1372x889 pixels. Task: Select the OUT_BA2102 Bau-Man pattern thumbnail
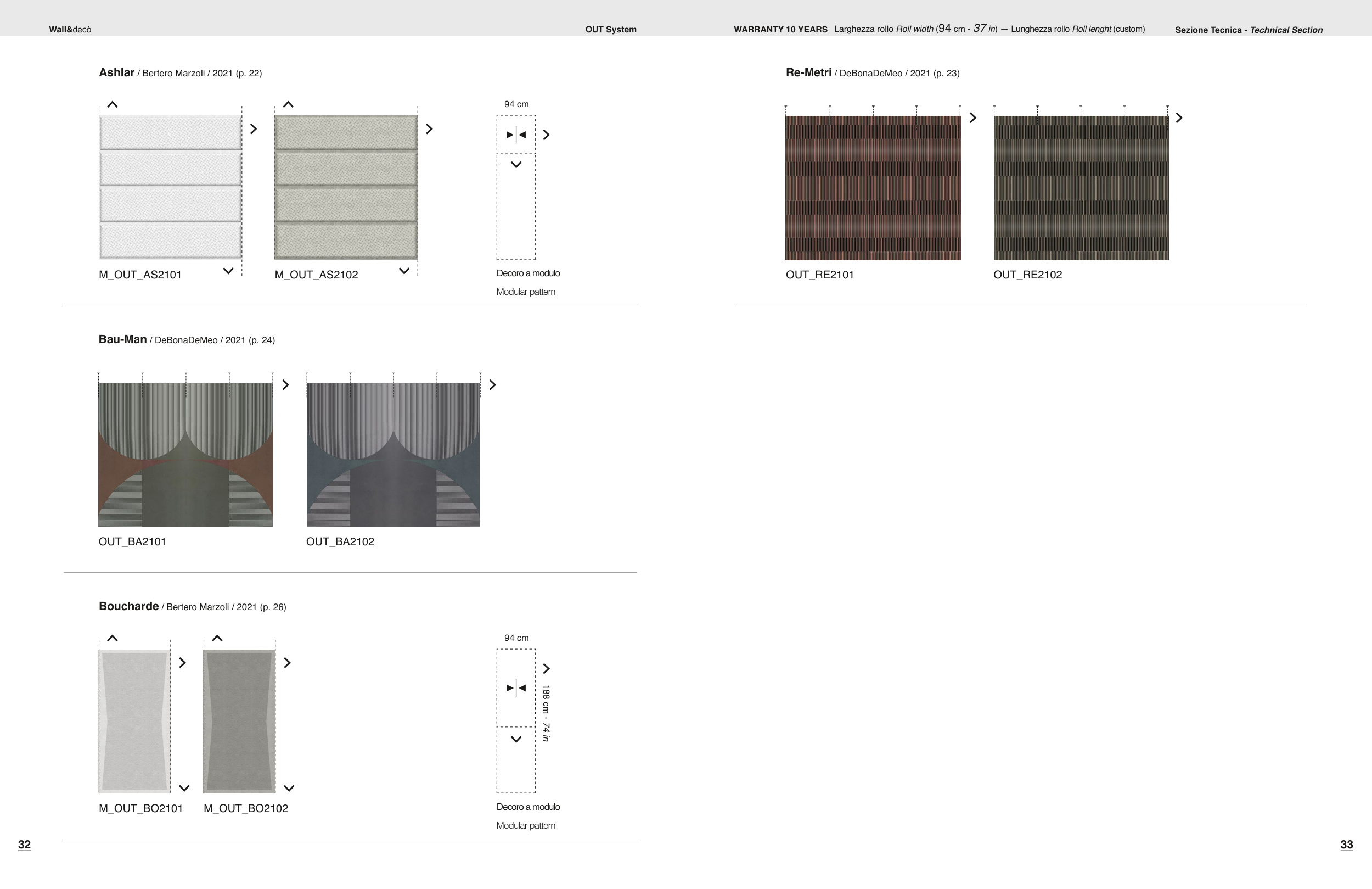392,455
